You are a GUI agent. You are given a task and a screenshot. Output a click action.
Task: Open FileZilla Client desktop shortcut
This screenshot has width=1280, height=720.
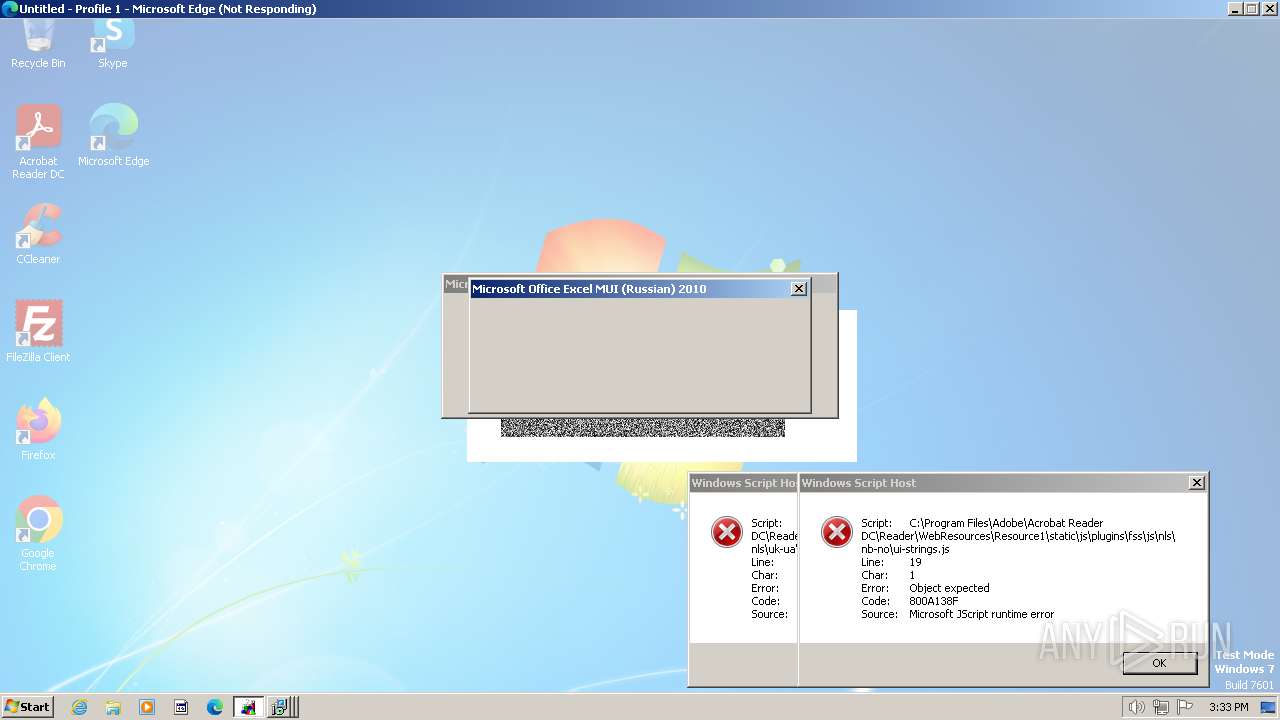point(38,331)
